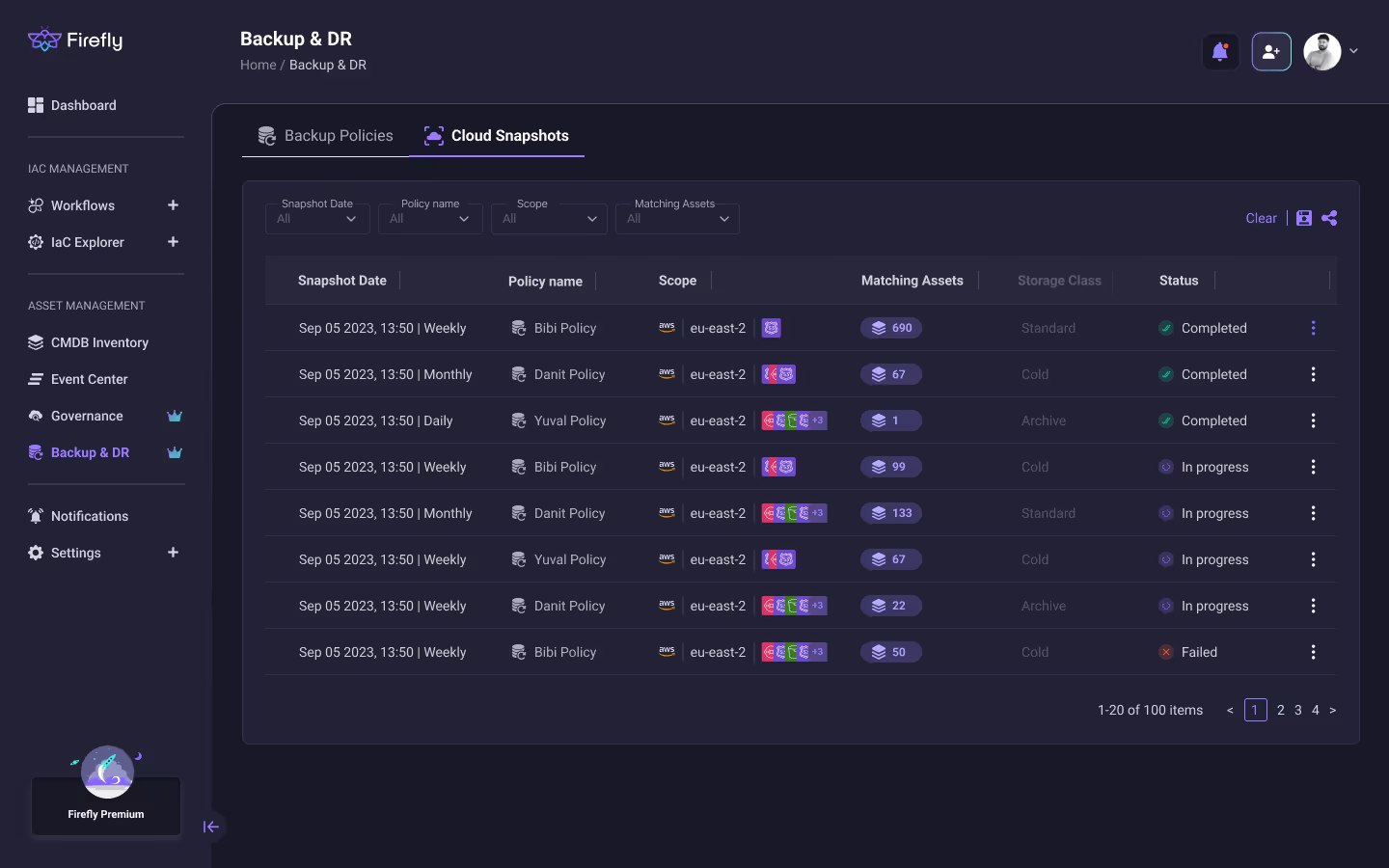This screenshot has width=1389, height=868.
Task: Click the Firefly logo
Action: pyautogui.click(x=75, y=40)
